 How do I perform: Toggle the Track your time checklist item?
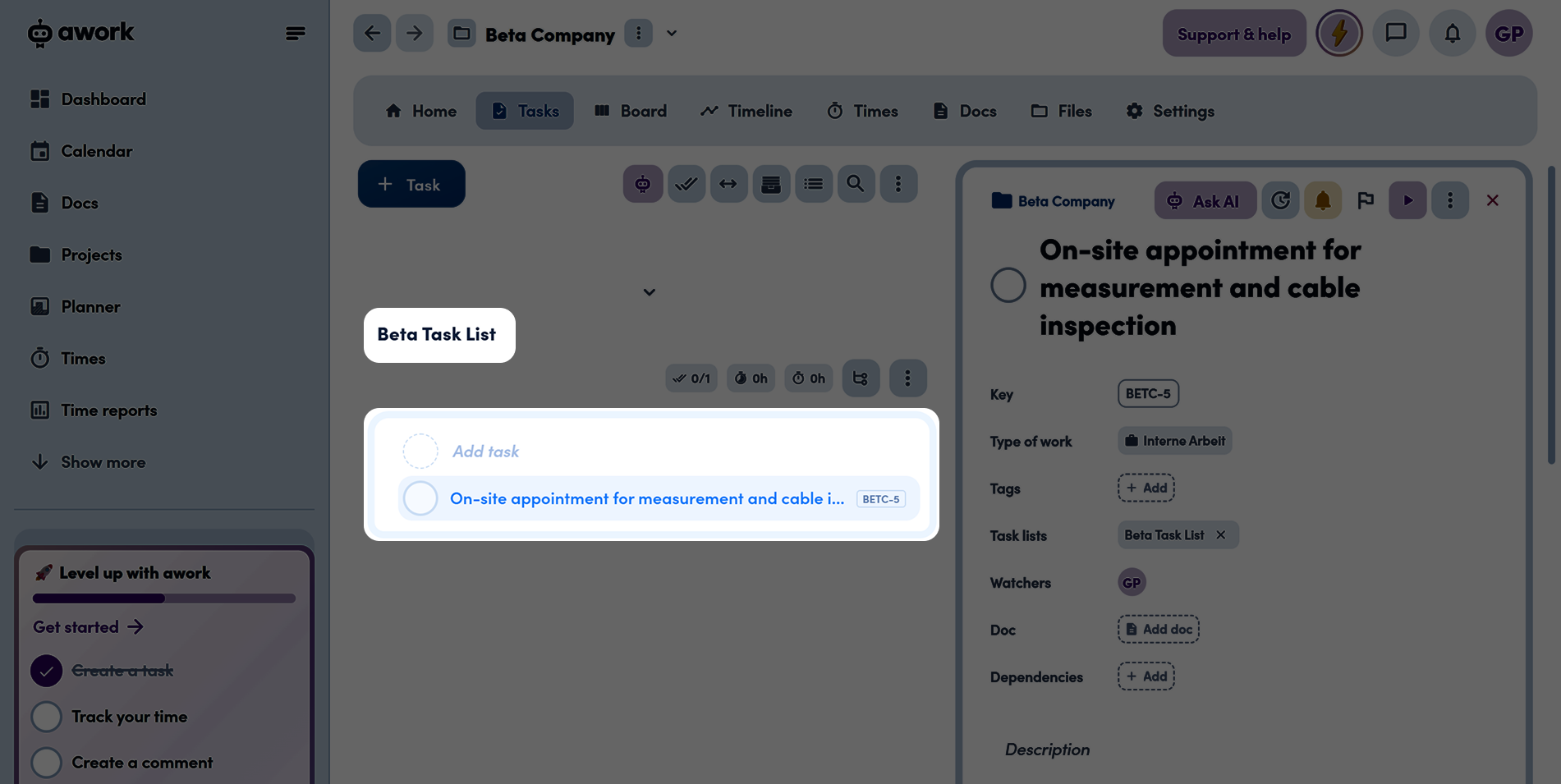[47, 717]
